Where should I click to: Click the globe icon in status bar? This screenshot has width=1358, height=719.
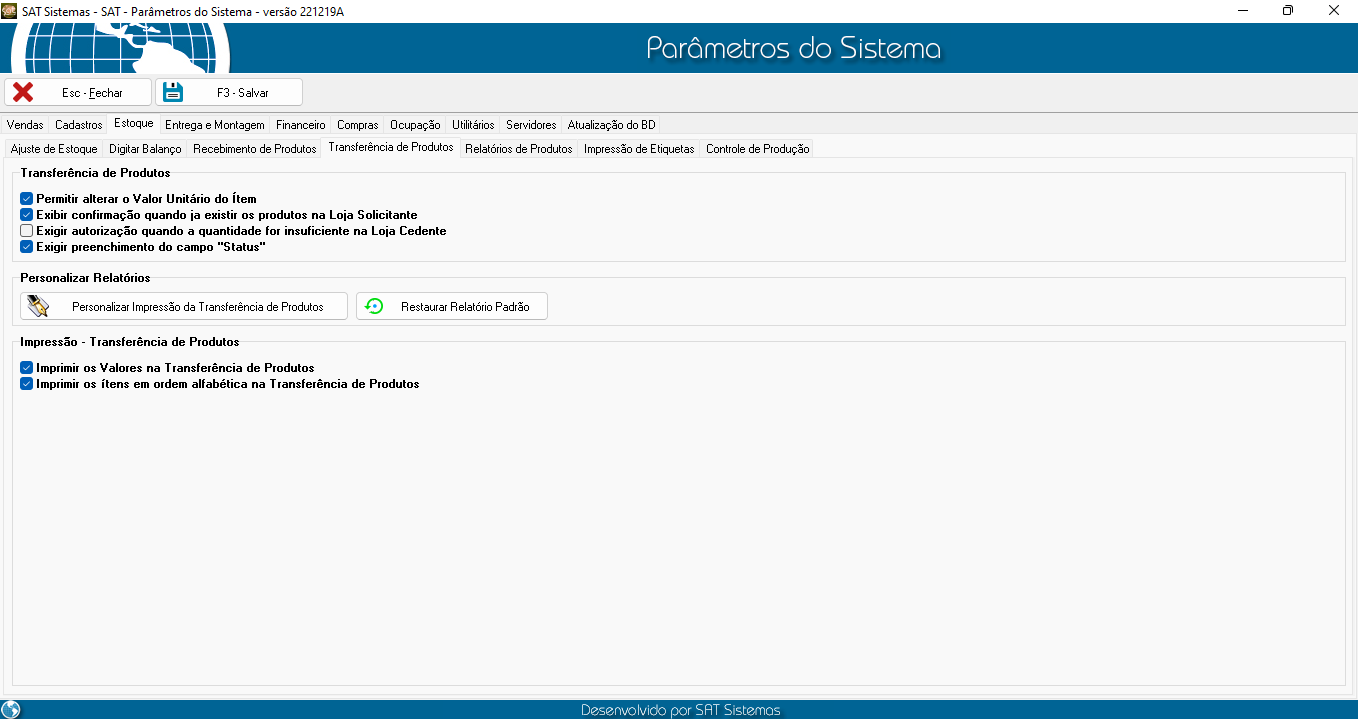pos(11,709)
